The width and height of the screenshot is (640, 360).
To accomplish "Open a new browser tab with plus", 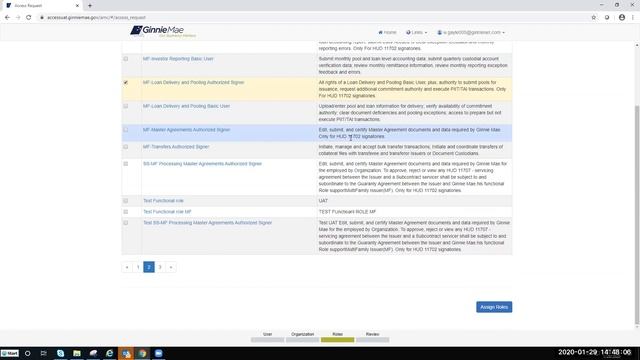I will tap(90, 6).
